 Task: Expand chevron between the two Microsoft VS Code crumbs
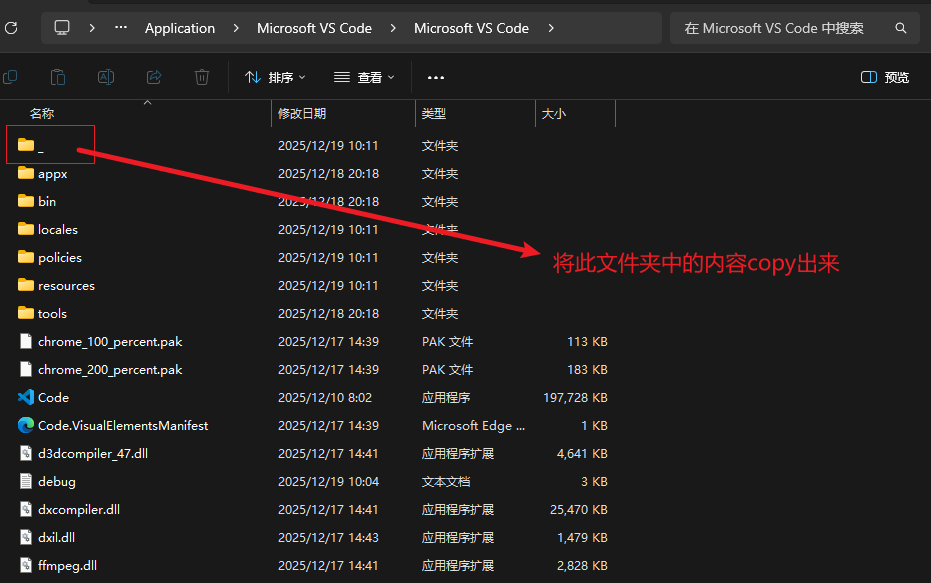coord(392,28)
